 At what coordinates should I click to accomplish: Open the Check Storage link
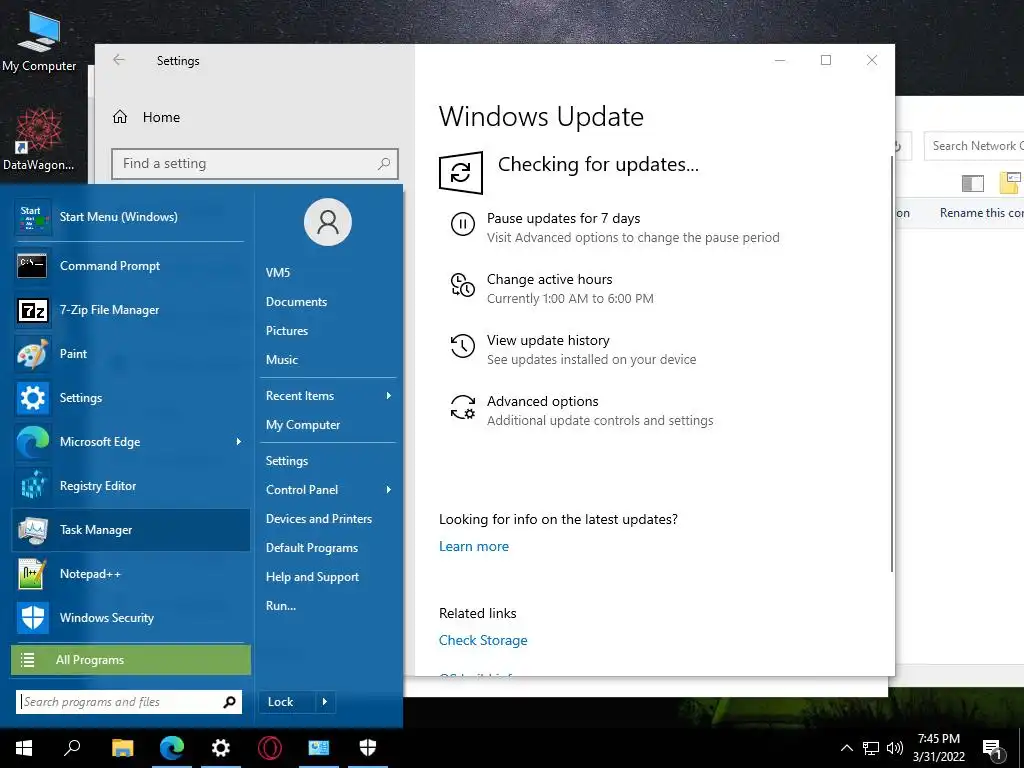point(483,641)
